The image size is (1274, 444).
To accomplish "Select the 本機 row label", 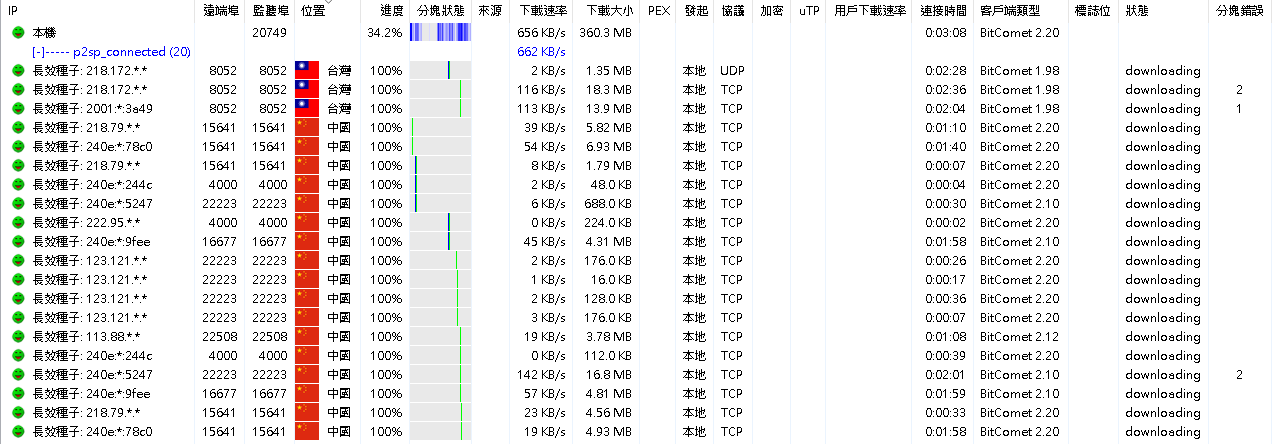I will point(45,33).
